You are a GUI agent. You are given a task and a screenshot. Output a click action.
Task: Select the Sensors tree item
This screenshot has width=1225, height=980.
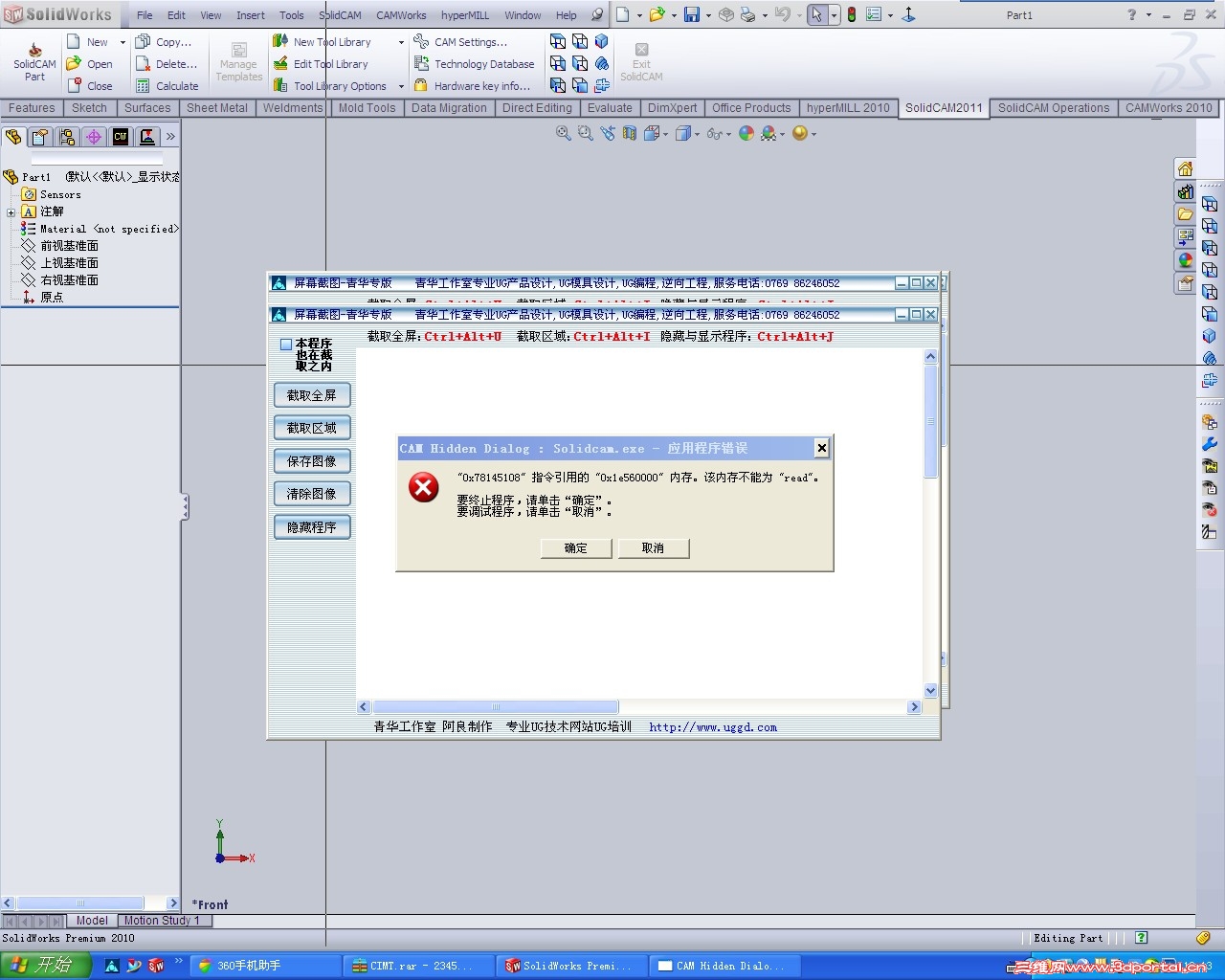pos(51,194)
